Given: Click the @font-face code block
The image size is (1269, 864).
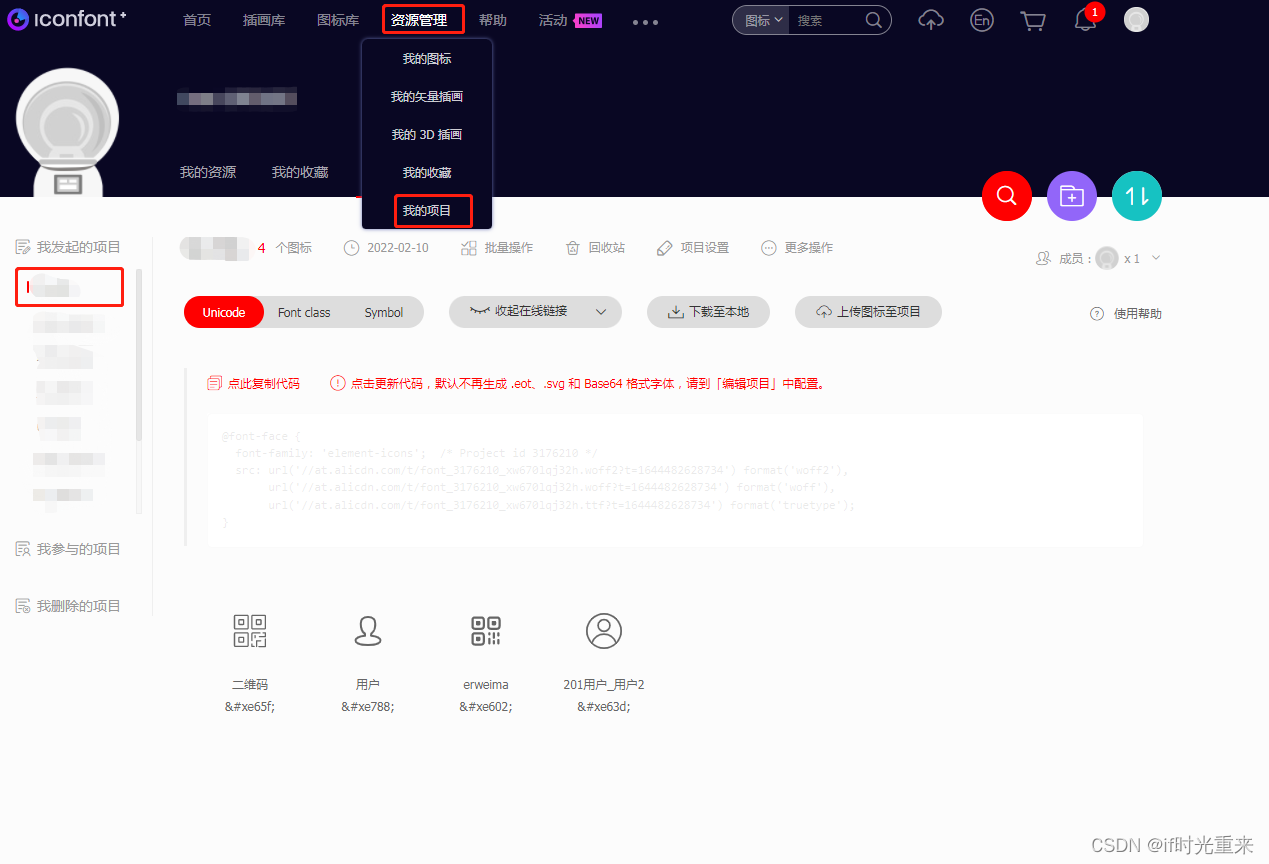Looking at the screenshot, I should tap(674, 480).
